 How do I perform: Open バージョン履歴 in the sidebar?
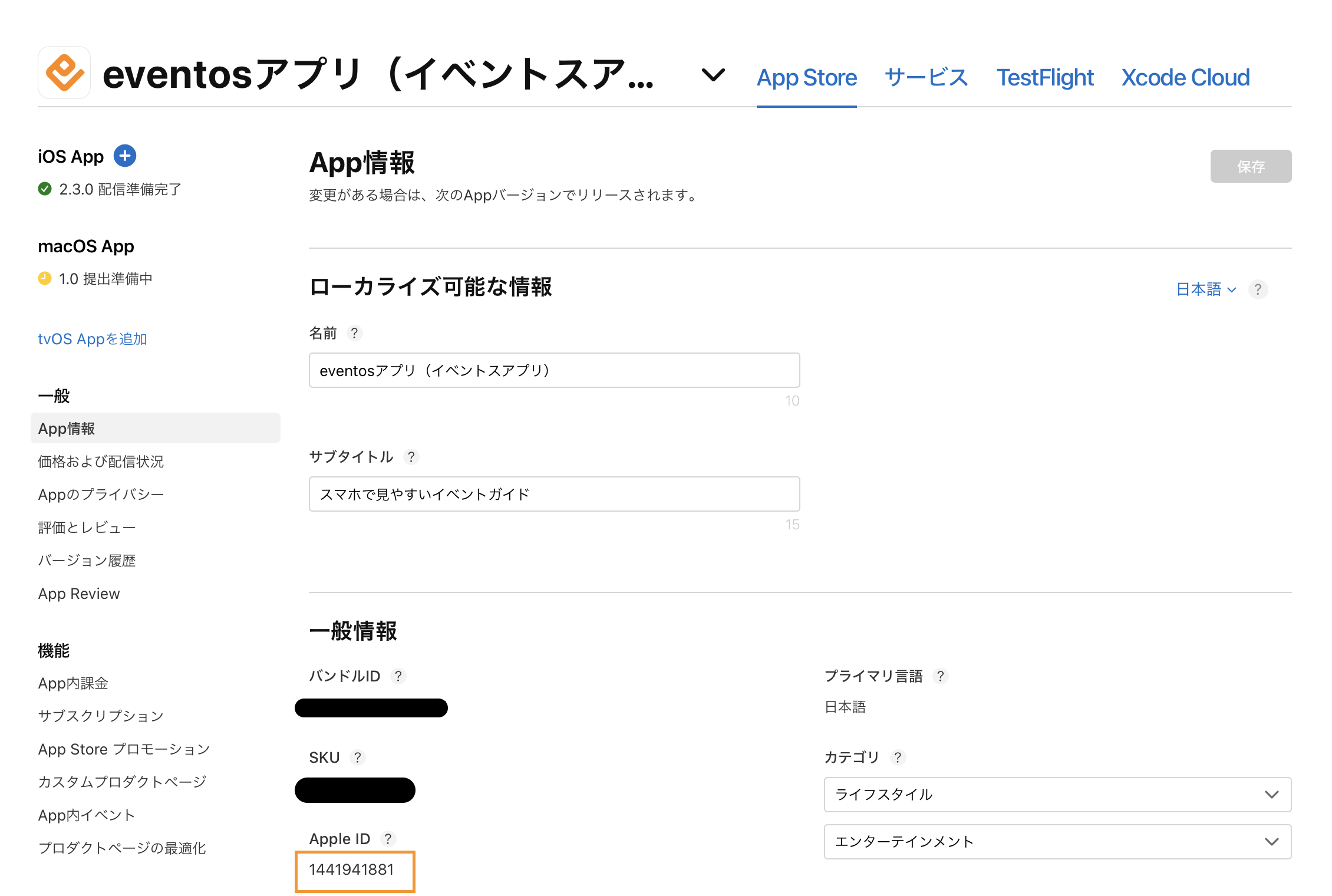tap(87, 561)
